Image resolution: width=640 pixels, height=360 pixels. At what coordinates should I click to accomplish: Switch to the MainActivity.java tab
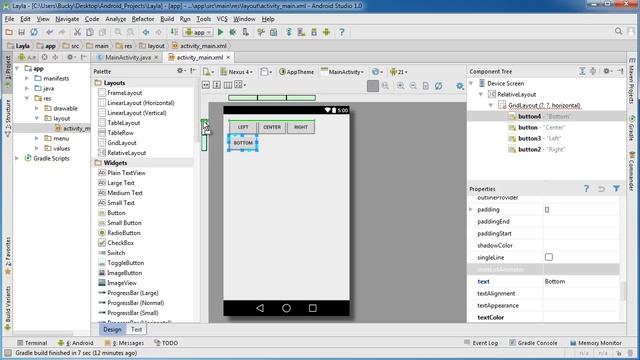pyautogui.click(x=127, y=57)
